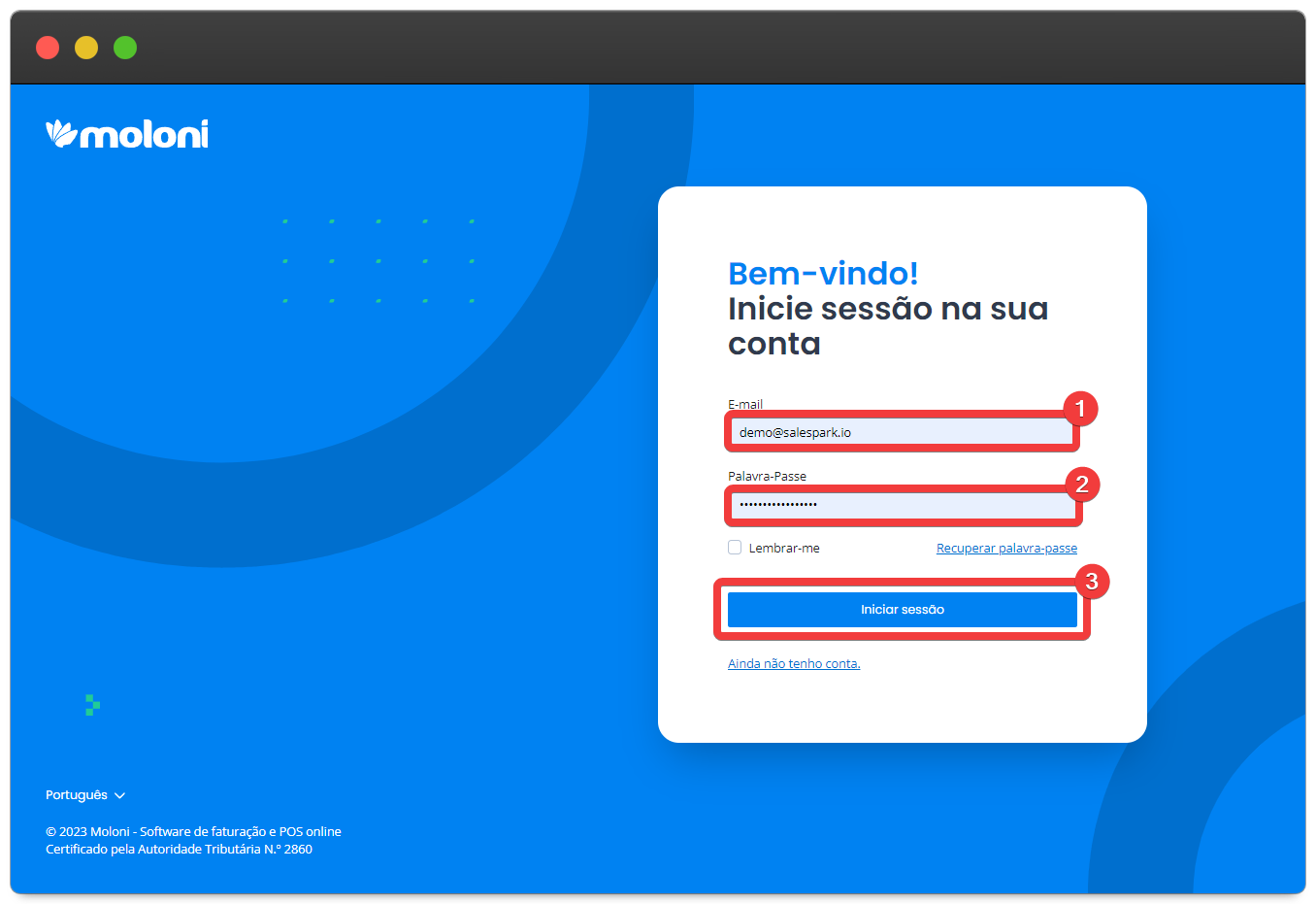
Task: Focus the Palavra-Passe password field
Action: click(x=902, y=505)
